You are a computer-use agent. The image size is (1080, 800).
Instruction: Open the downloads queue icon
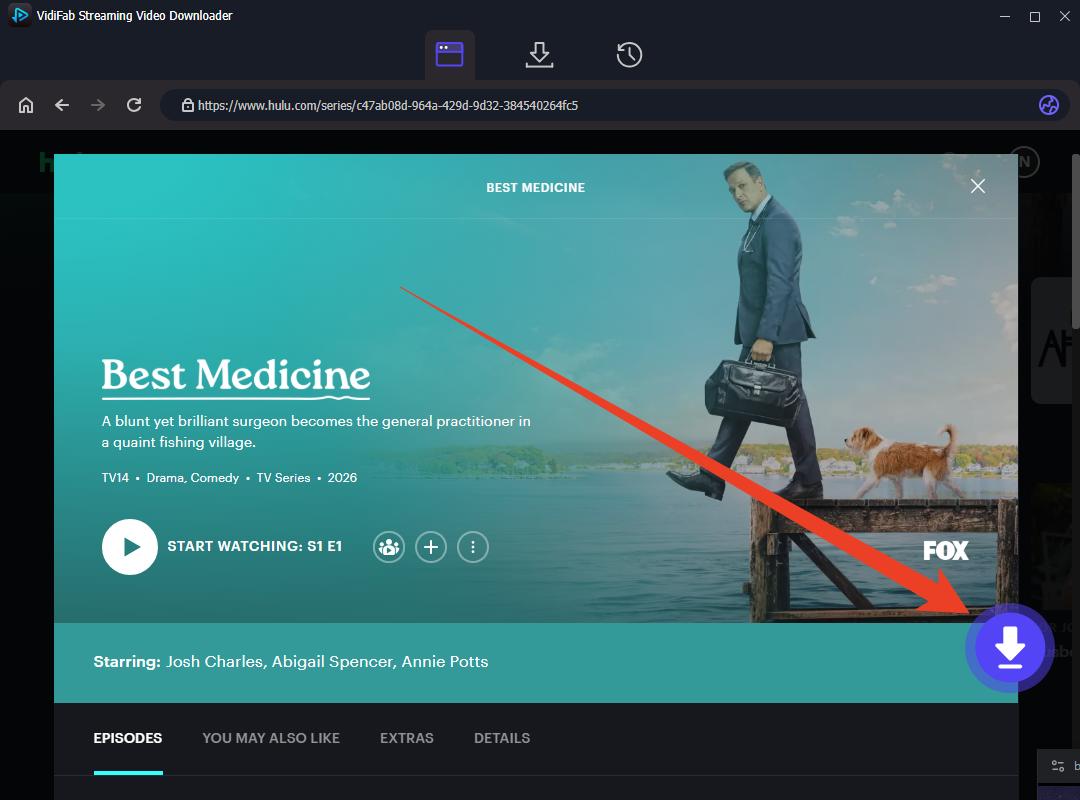pyautogui.click(x=539, y=54)
